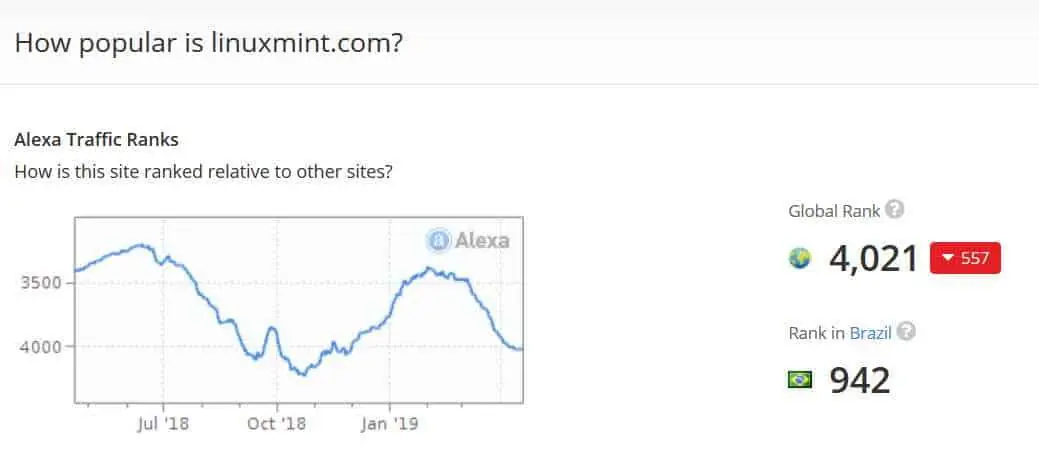Click the traffic rank line chart
The image size is (1039, 458).
coord(299,310)
